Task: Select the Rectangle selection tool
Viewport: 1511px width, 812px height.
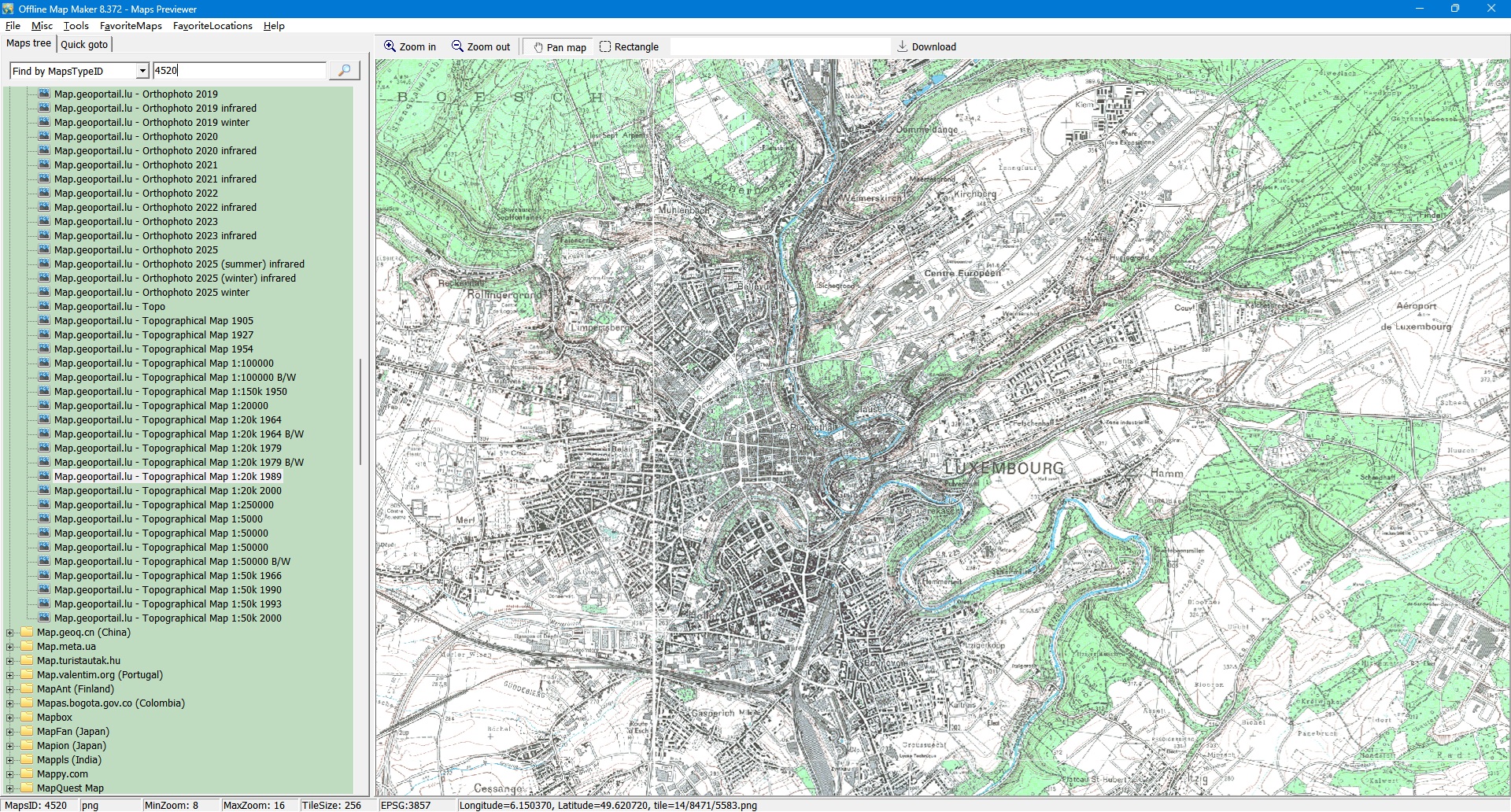Action: coord(605,46)
